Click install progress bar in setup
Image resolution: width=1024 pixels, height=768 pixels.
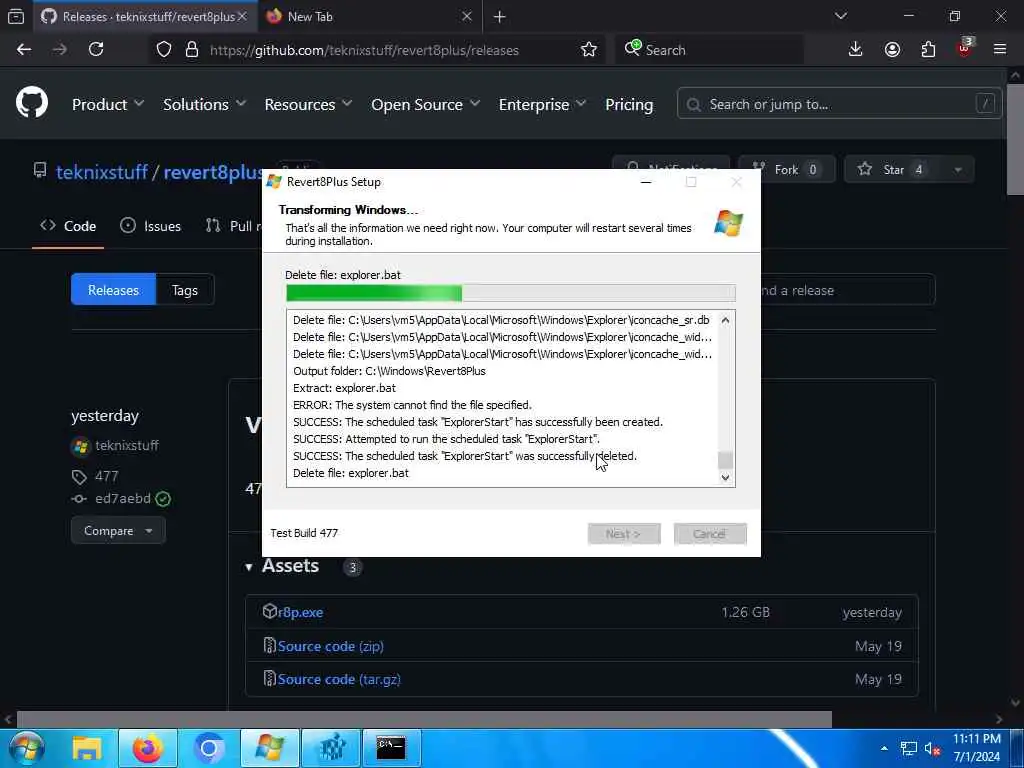tap(511, 293)
